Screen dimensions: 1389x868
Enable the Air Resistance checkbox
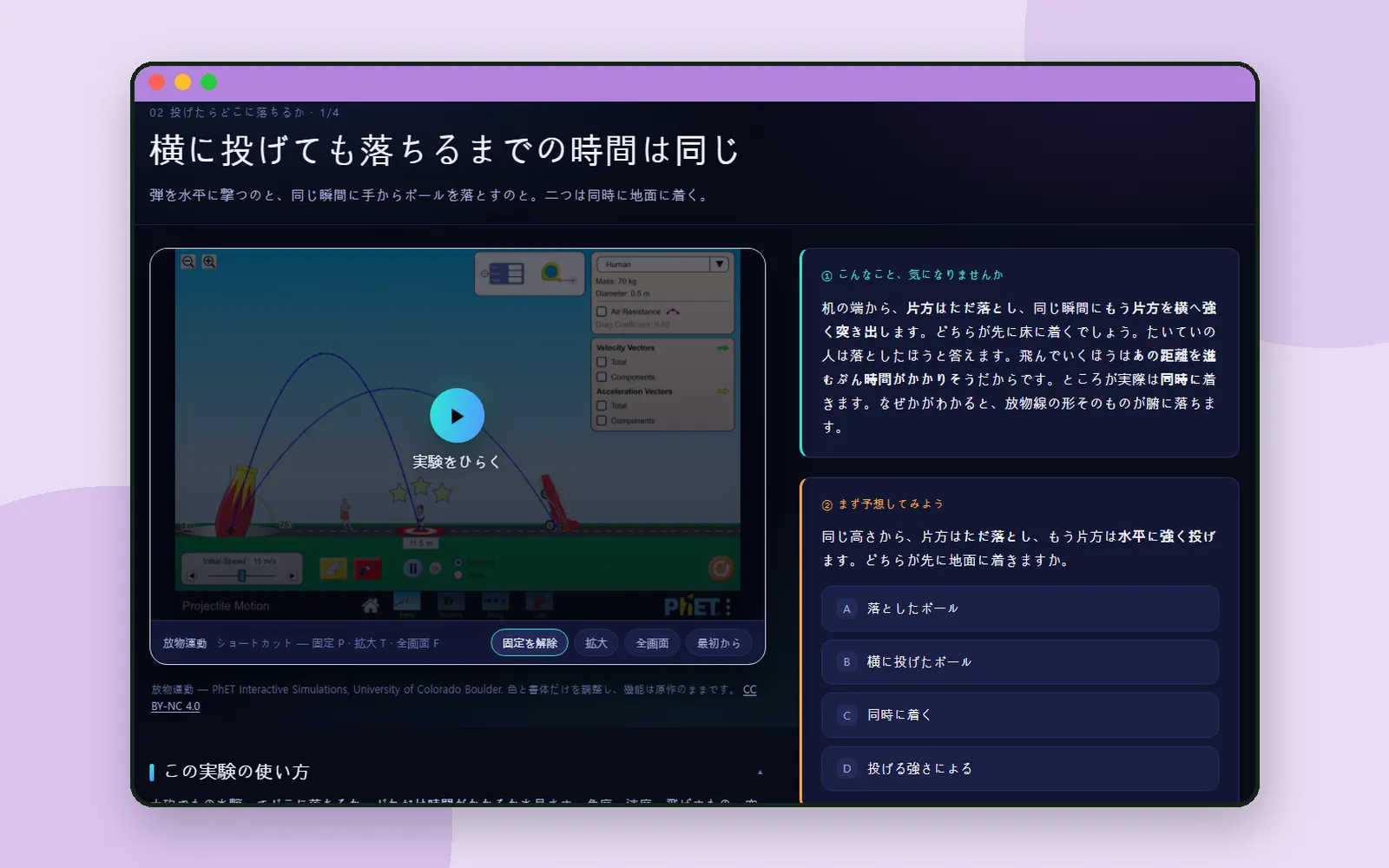(x=602, y=312)
